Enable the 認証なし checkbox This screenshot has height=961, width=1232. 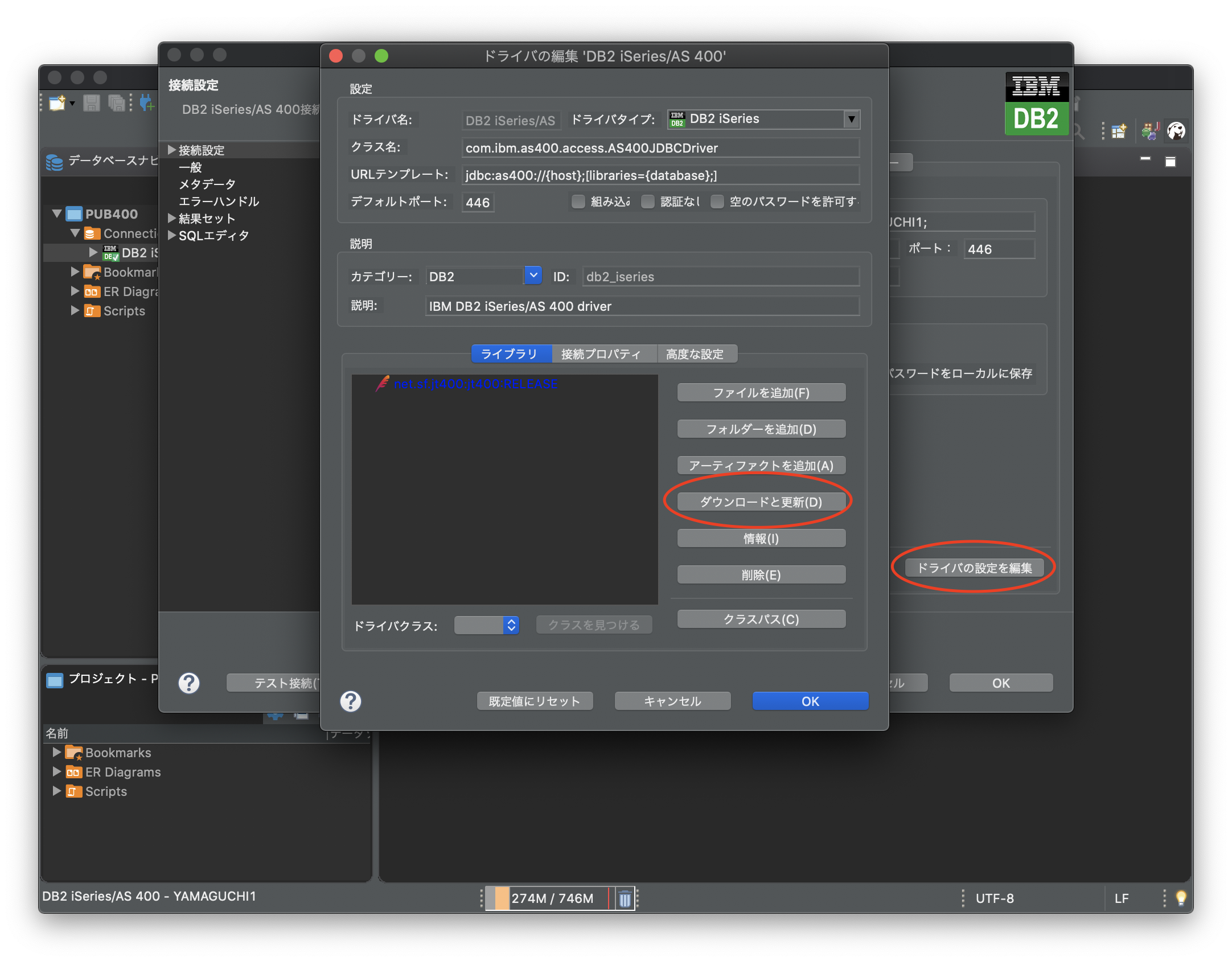pos(648,202)
